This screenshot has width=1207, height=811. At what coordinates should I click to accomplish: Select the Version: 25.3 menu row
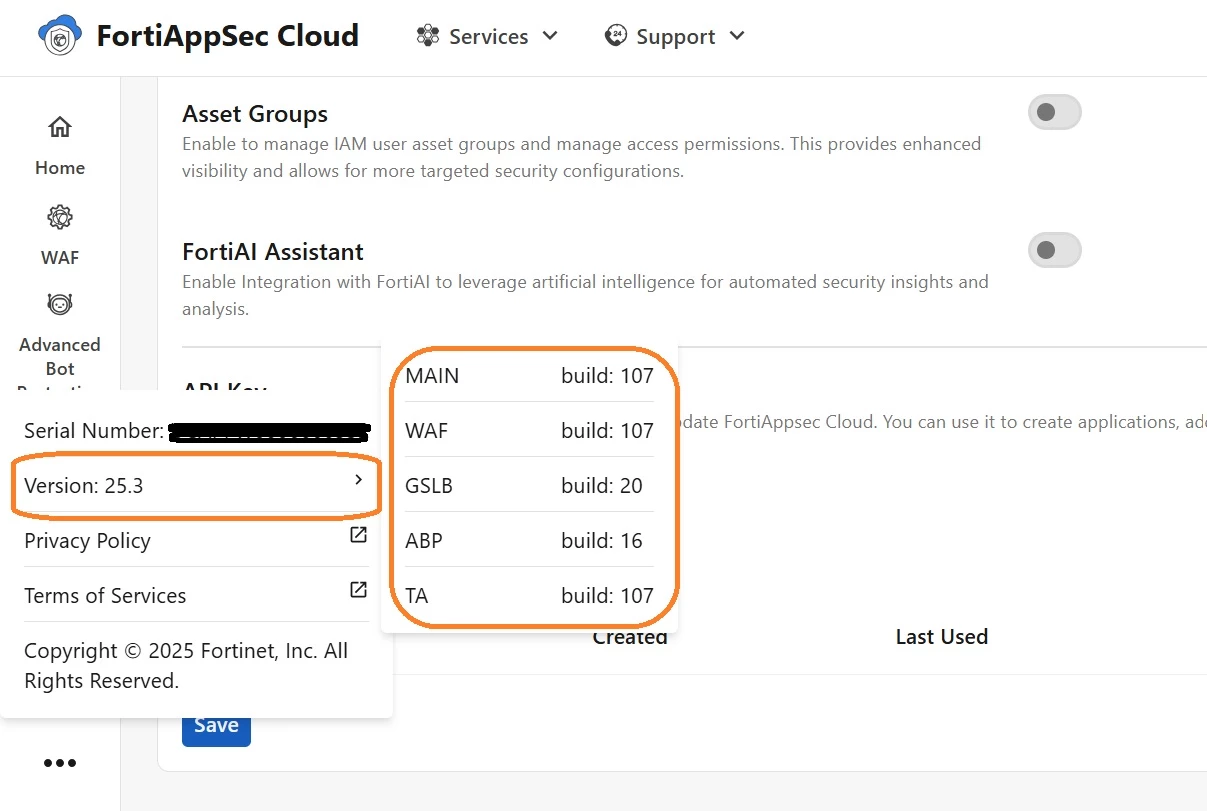(x=196, y=486)
